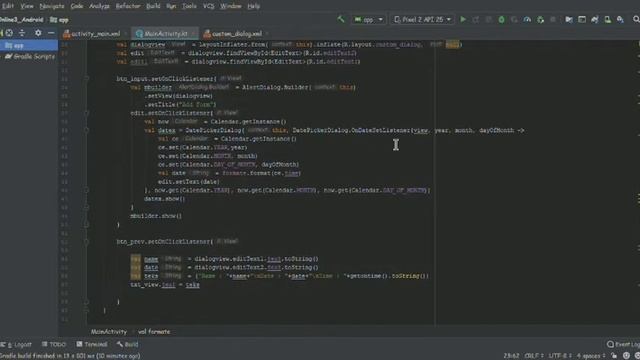Open the 4 spaces indent selector

(591, 356)
